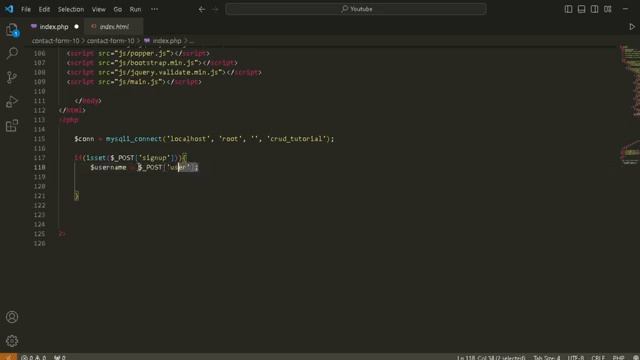Open the Run and Debug view
This screenshot has width=640, height=360.
12,101
